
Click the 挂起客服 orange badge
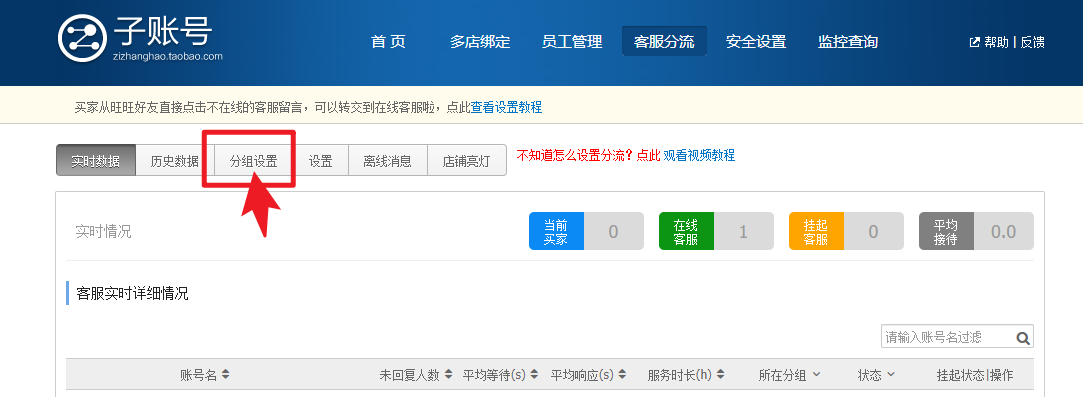(816, 231)
